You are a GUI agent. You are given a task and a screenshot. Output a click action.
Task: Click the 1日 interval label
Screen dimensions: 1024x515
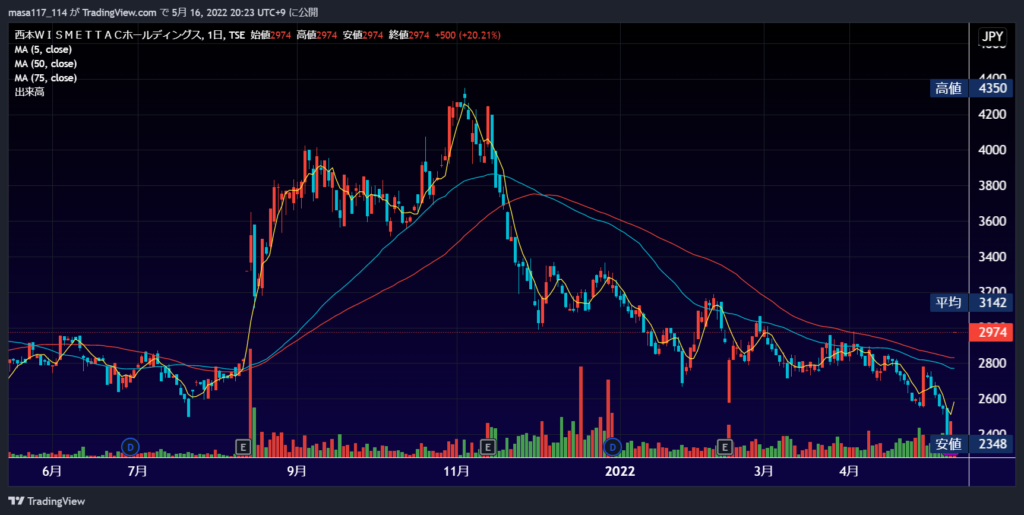pyautogui.click(x=214, y=35)
